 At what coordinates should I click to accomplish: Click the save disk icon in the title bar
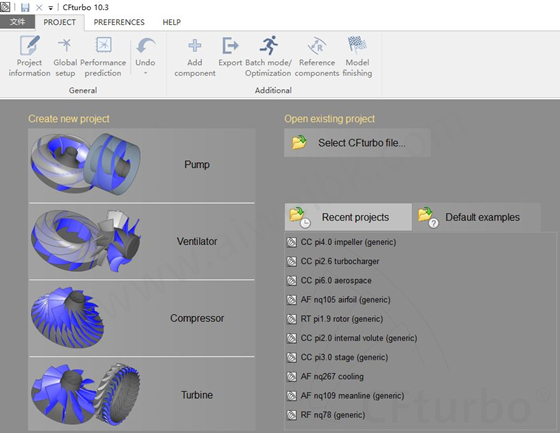(25, 7)
